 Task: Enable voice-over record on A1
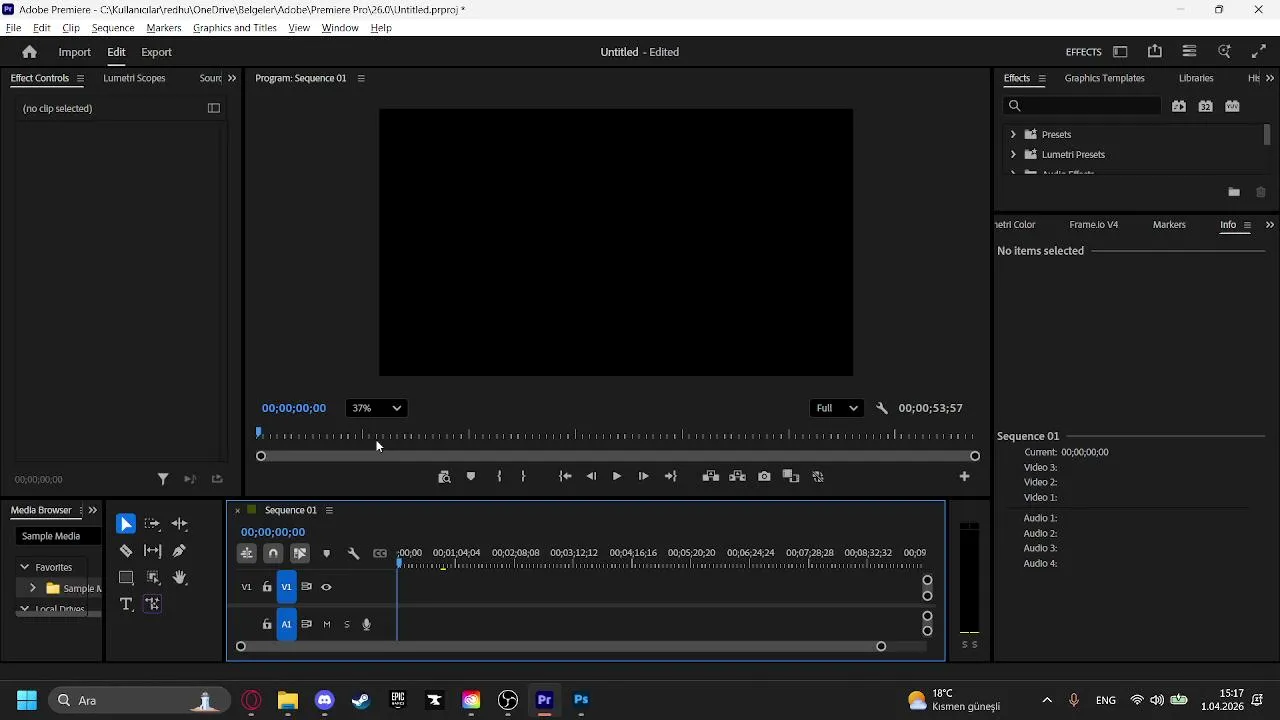point(367,624)
